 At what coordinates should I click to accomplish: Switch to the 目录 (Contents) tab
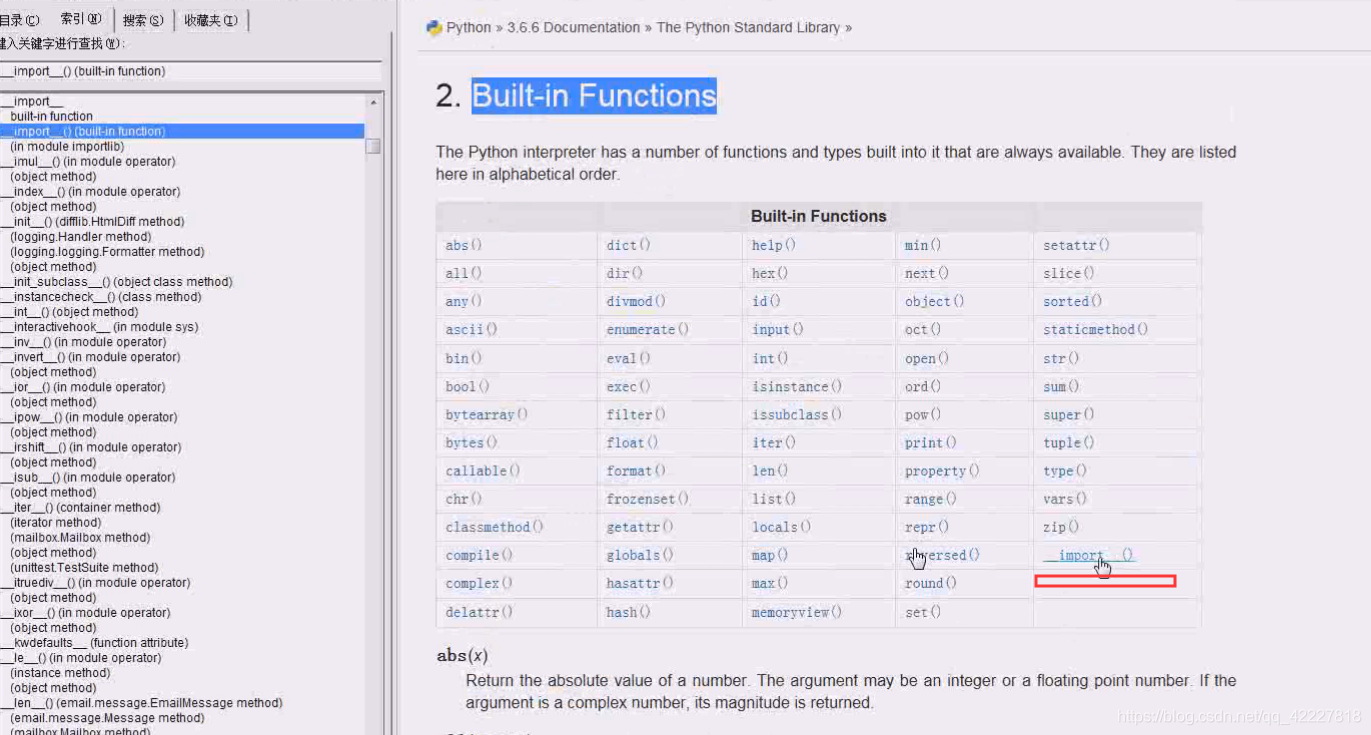coord(20,20)
